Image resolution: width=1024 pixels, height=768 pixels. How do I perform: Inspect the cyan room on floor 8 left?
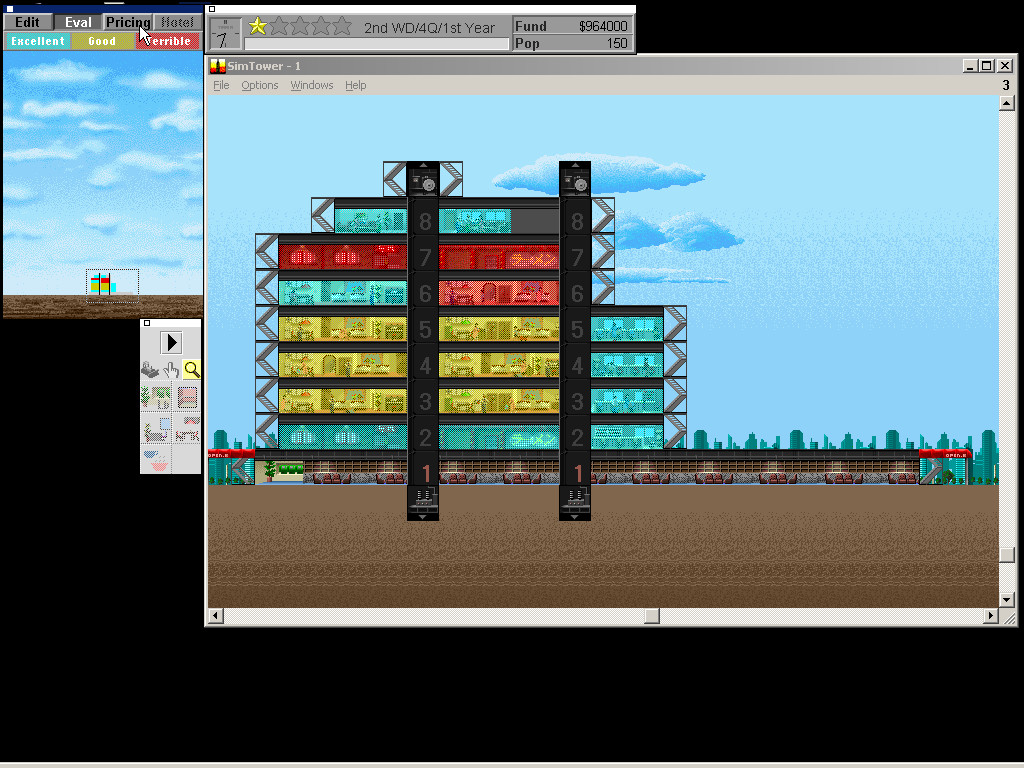tap(370, 221)
